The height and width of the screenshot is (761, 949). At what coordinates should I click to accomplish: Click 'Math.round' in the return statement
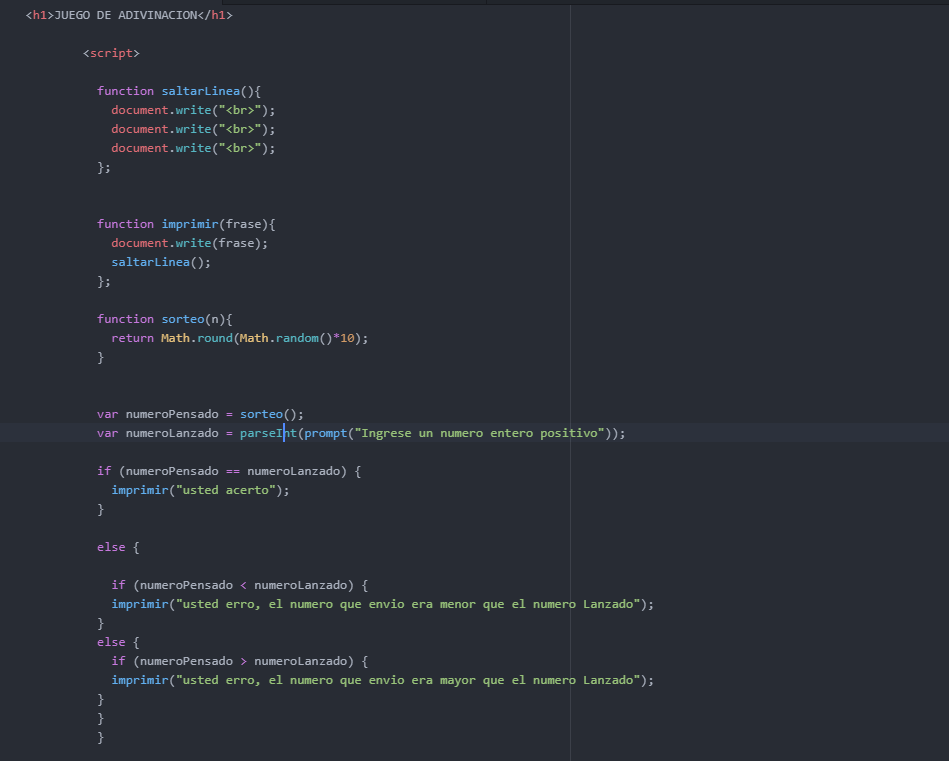pyautogui.click(x=197, y=338)
